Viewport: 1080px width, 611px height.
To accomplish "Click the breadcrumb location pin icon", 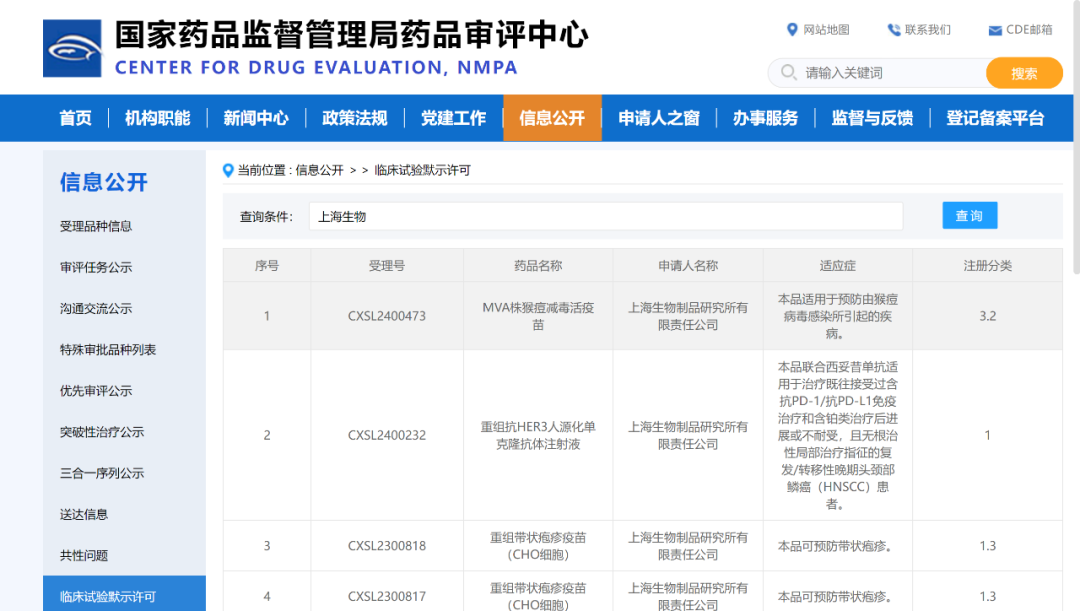I will click(x=227, y=170).
